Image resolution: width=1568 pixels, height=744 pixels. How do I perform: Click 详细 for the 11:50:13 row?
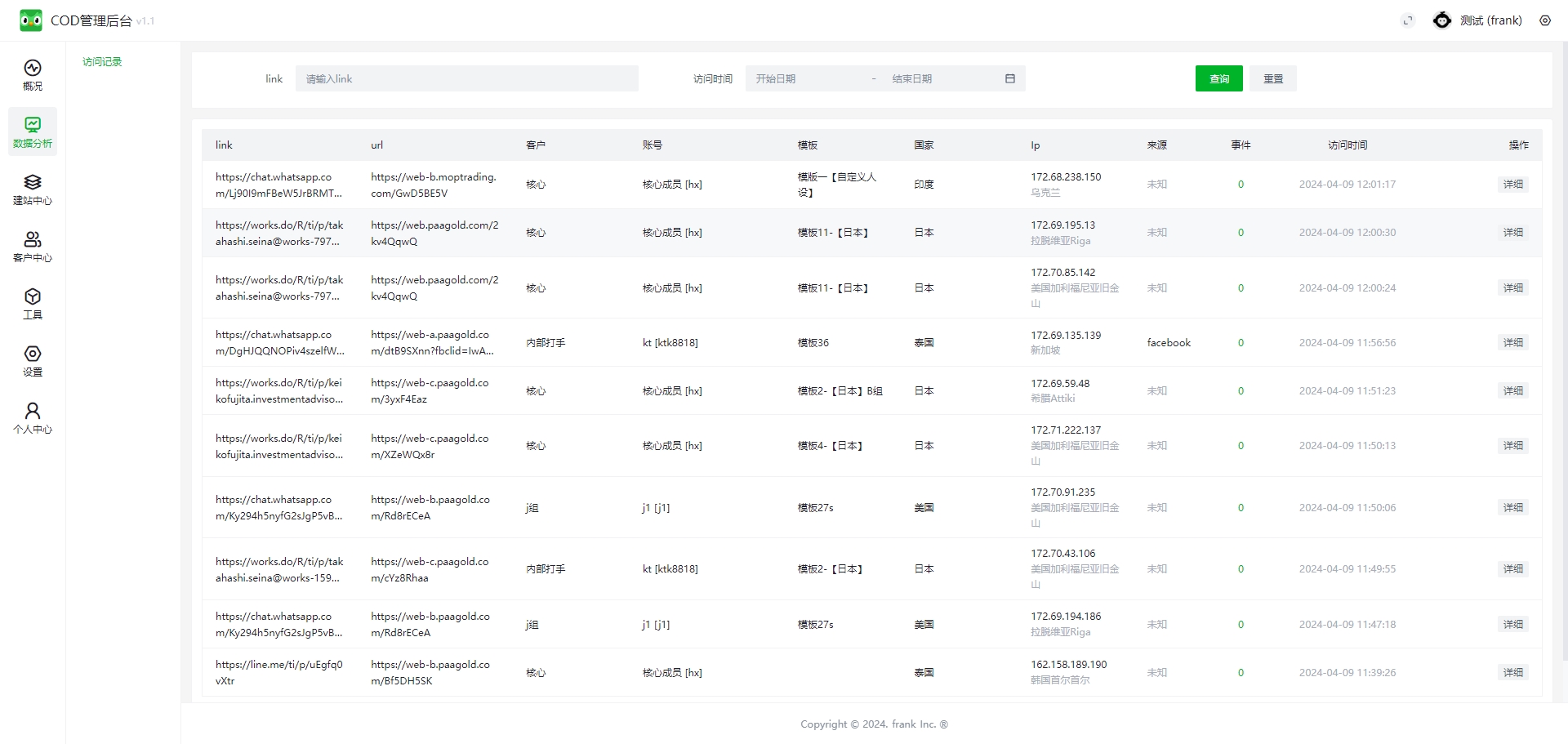coord(1513,446)
